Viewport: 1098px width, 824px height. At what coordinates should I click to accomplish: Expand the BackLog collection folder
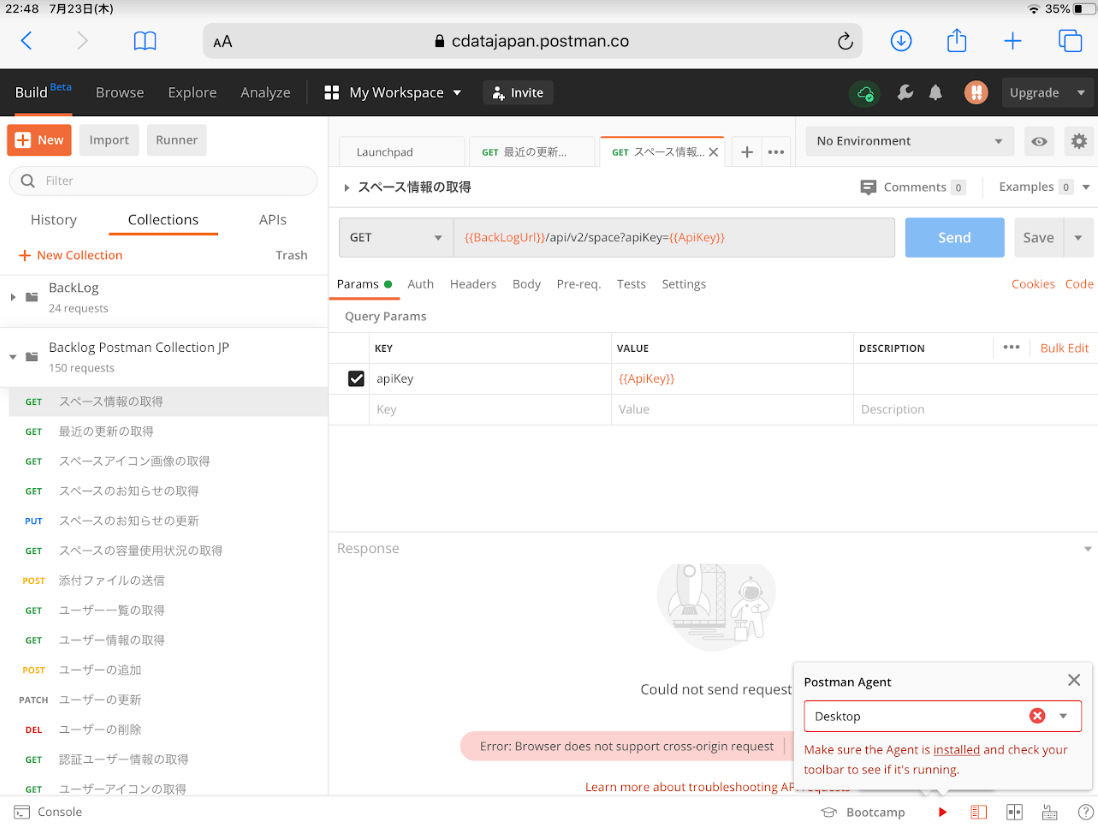13,297
